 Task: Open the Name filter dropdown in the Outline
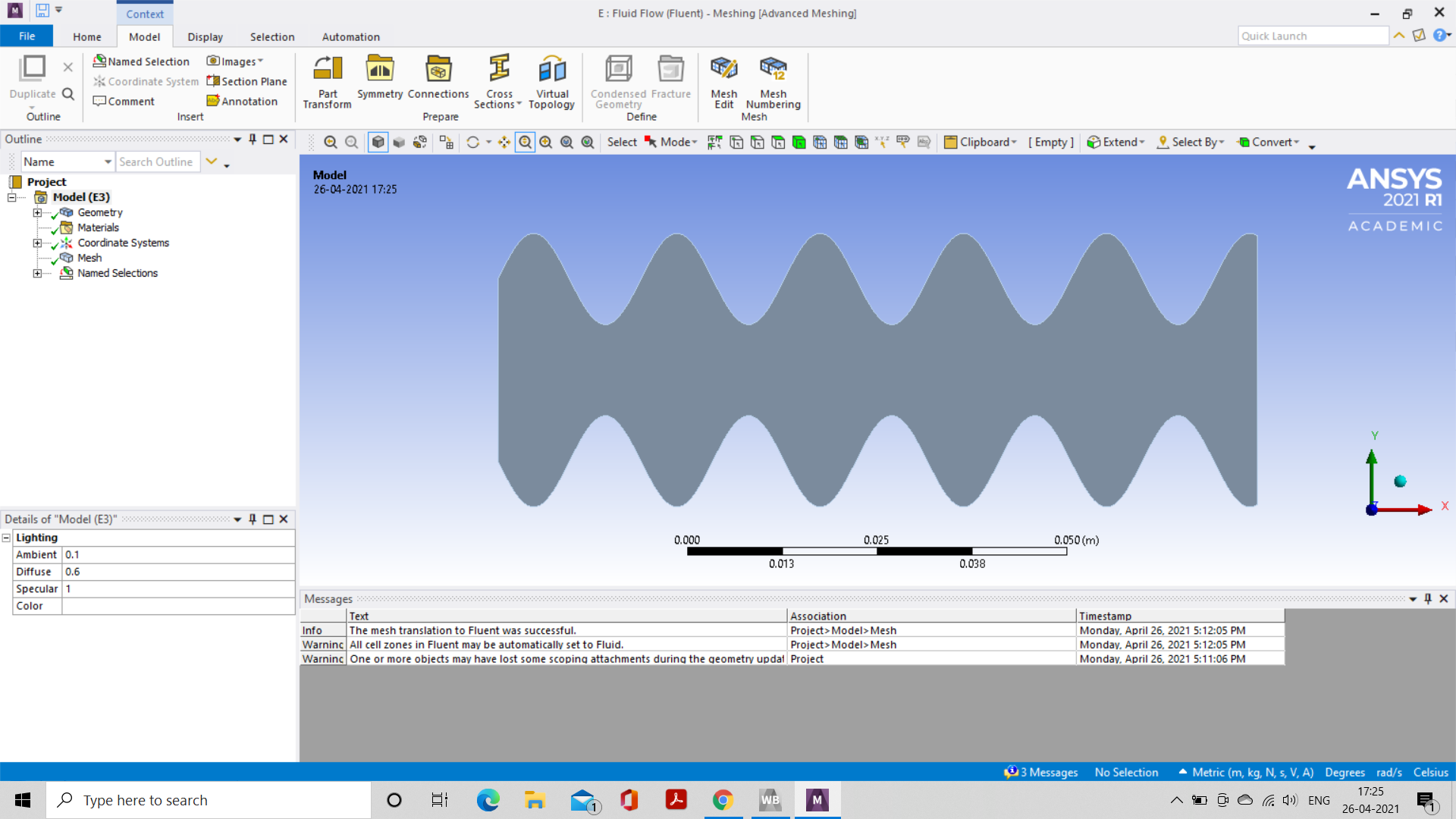[x=108, y=162]
